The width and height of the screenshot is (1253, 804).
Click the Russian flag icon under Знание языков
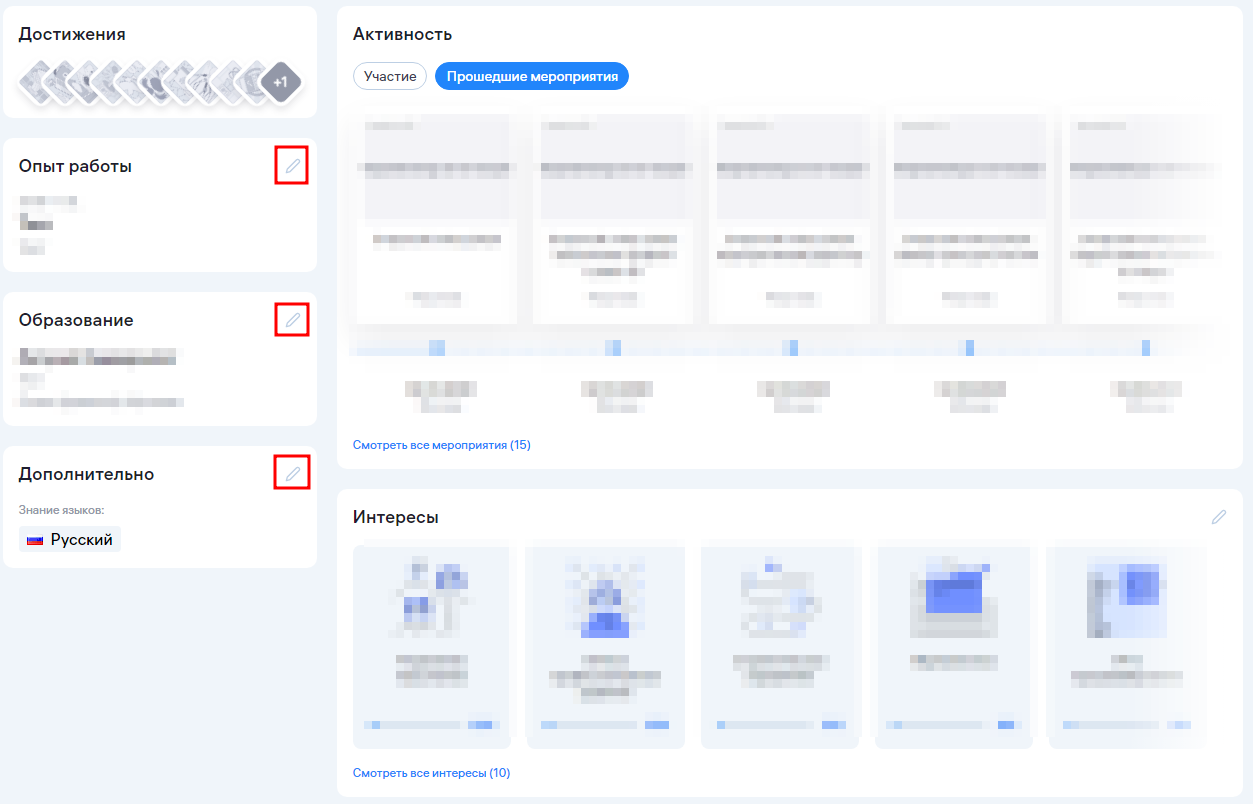(35, 540)
